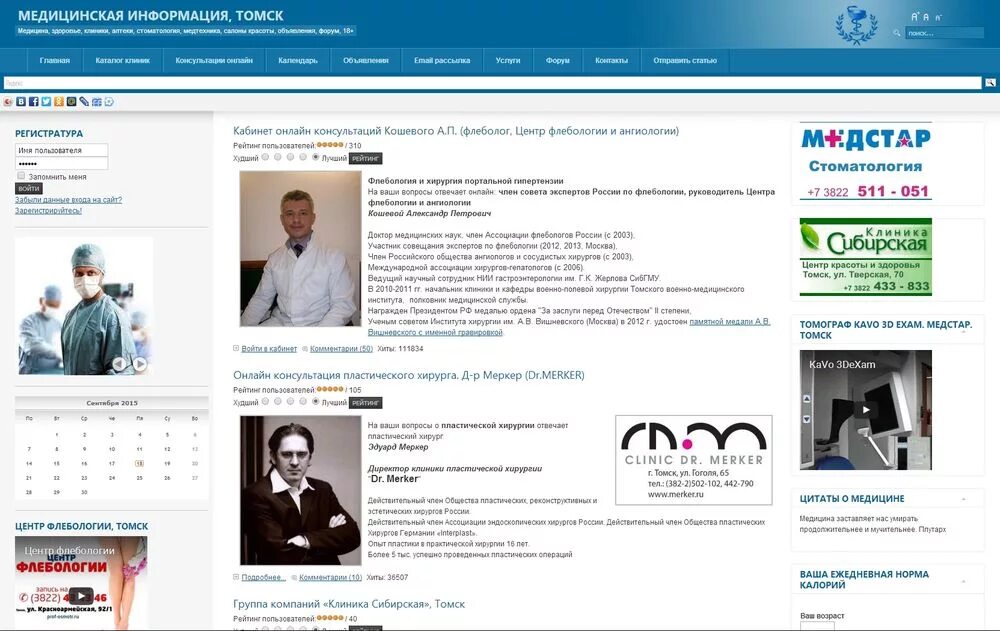The image size is (1000, 631).
Task: Open the Форум menu item
Action: (558, 61)
